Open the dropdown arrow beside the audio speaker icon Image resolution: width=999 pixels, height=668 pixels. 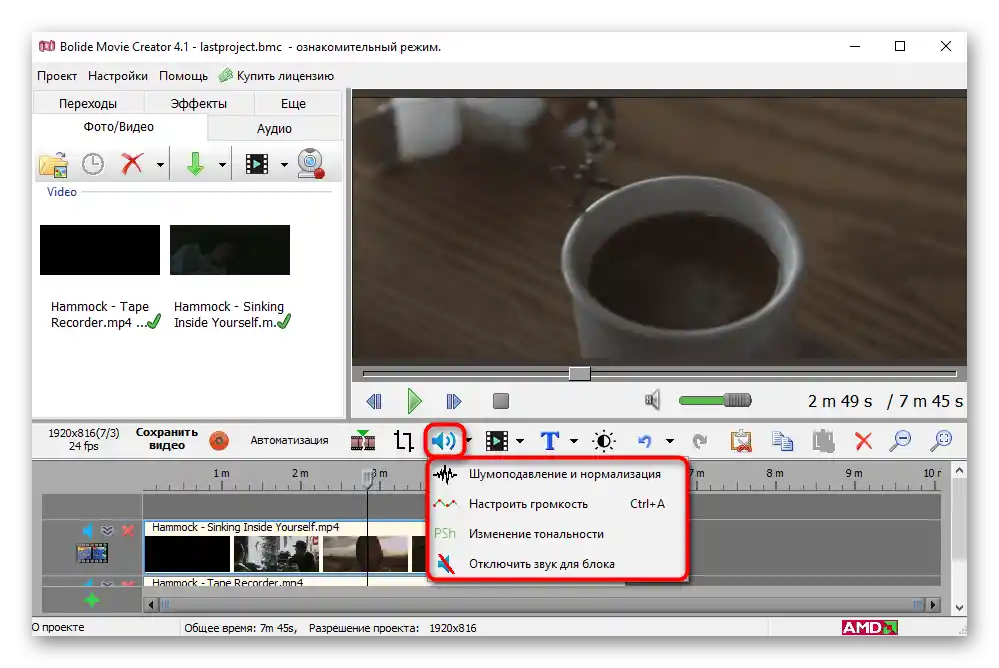click(x=469, y=440)
